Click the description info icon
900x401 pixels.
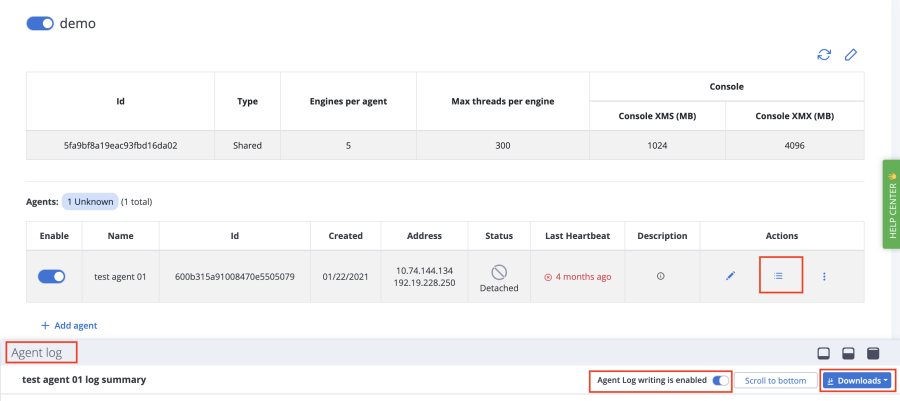[660, 276]
